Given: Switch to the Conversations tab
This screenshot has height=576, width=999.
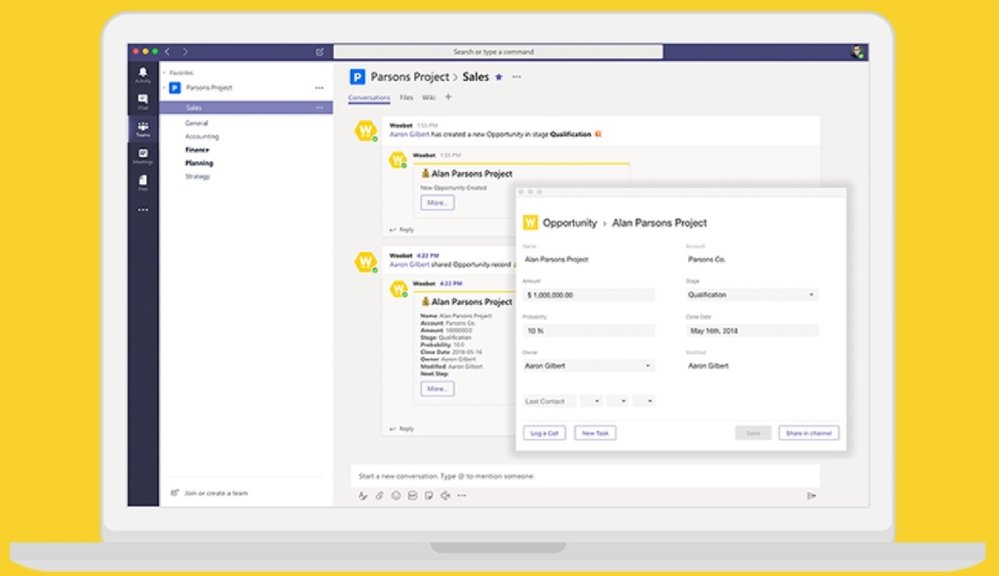Looking at the screenshot, I should pyautogui.click(x=369, y=97).
